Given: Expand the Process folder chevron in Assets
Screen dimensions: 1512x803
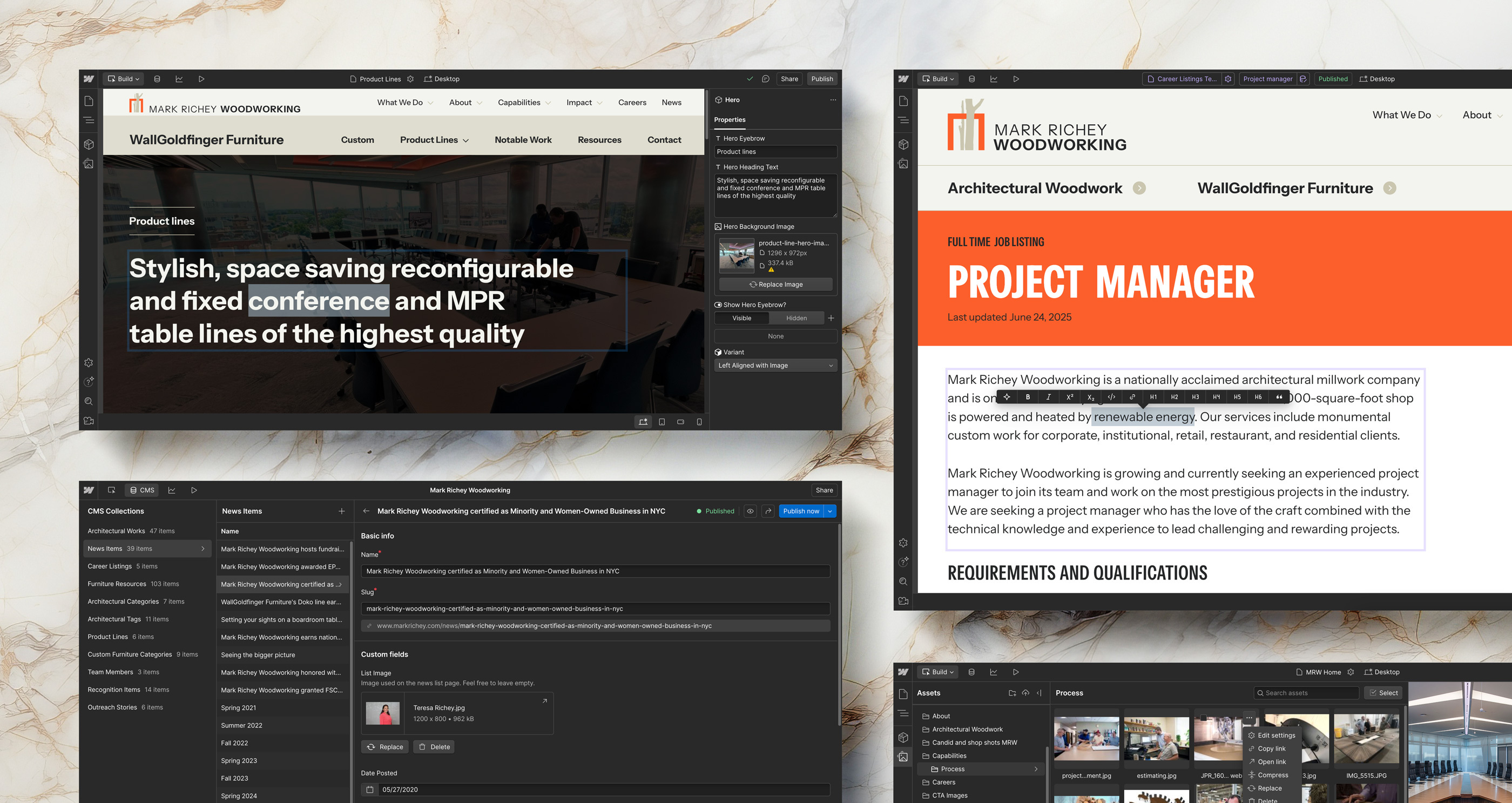Looking at the screenshot, I should coord(1036,769).
